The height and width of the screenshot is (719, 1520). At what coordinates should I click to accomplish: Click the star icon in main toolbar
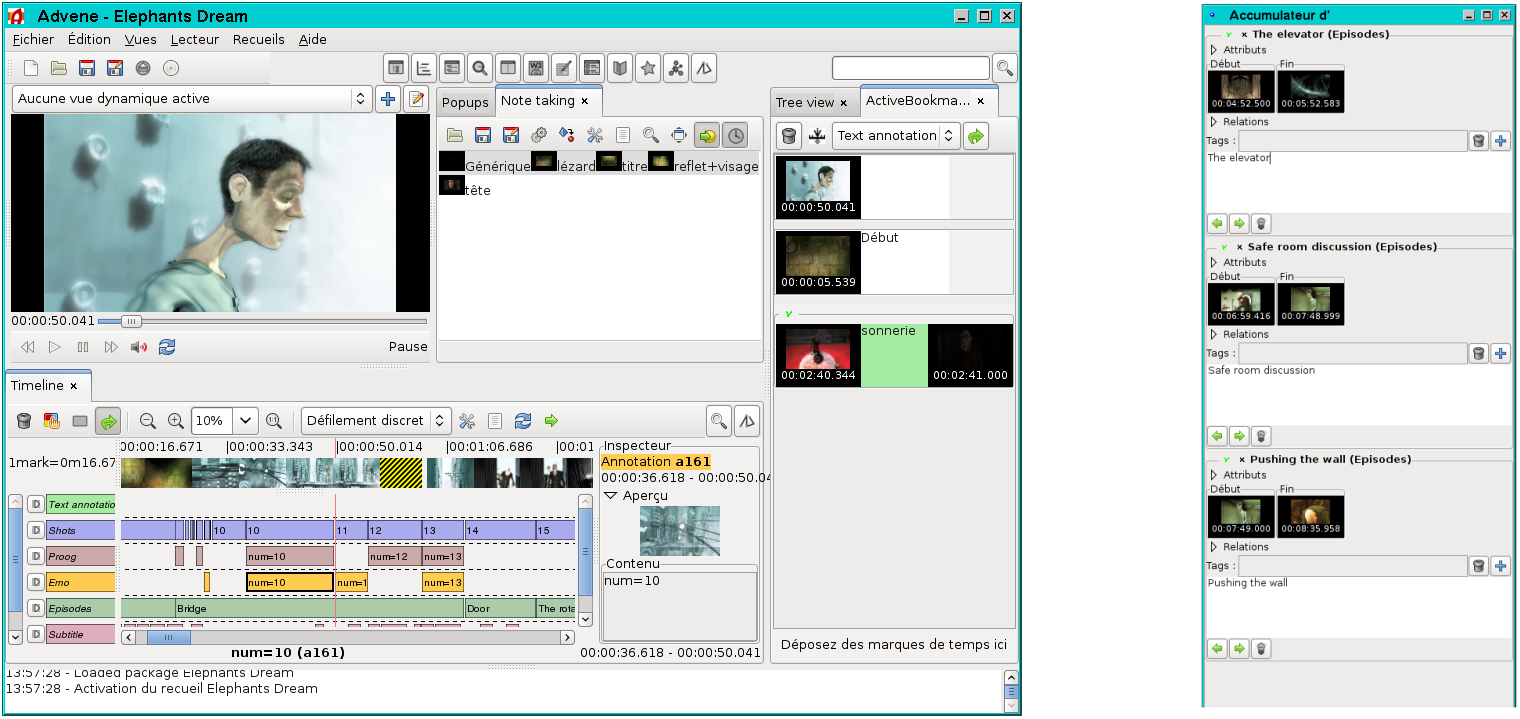click(x=648, y=68)
